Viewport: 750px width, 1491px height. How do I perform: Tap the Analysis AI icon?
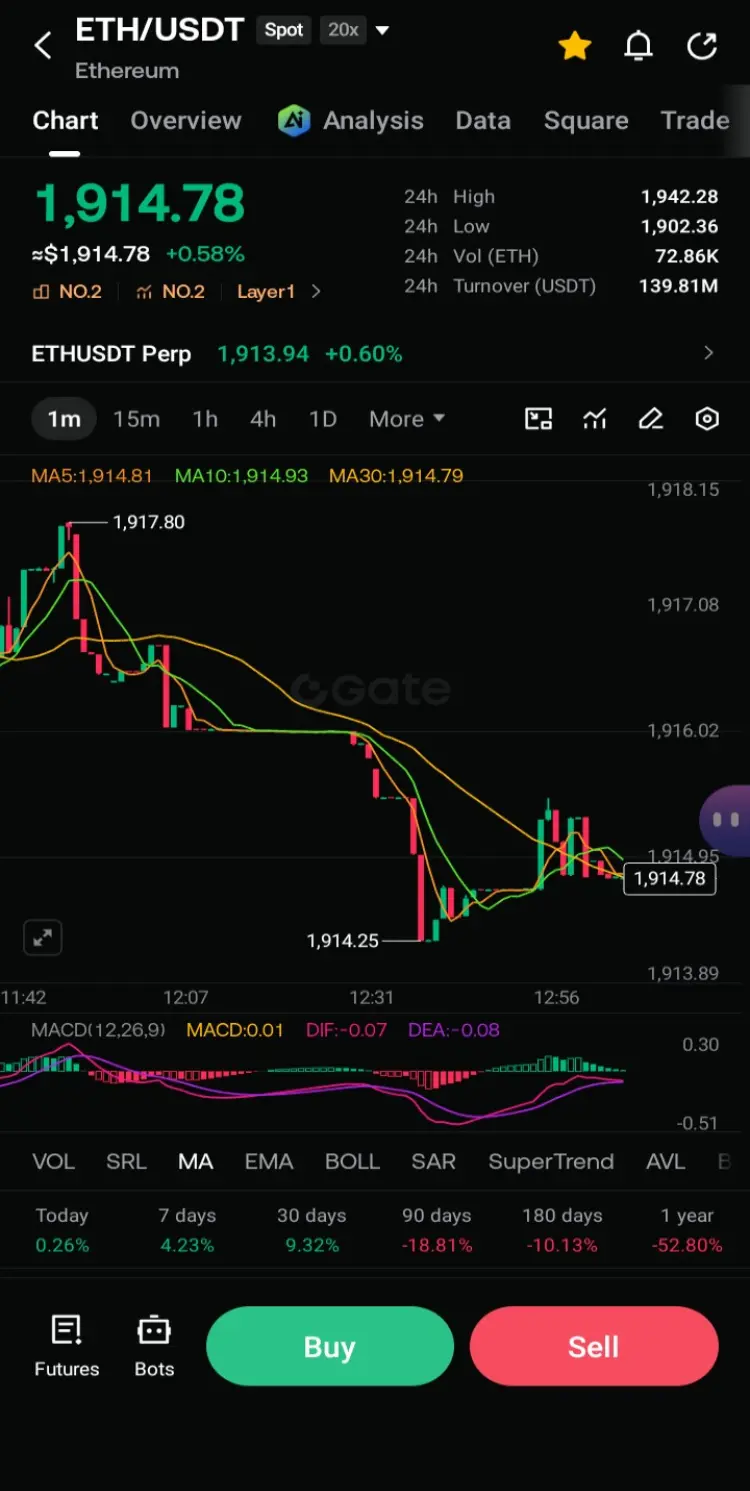pos(294,121)
